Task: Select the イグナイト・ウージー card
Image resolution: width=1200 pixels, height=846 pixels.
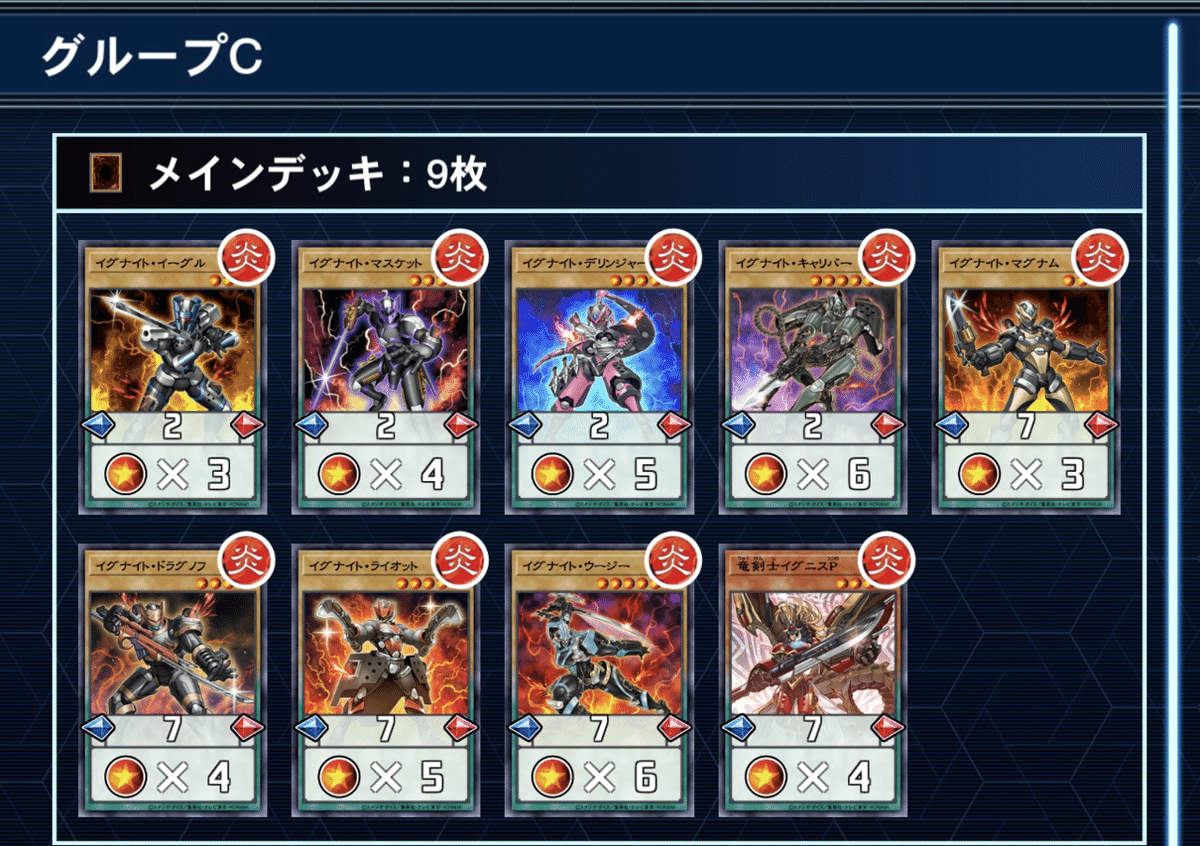Action: pyautogui.click(x=599, y=680)
